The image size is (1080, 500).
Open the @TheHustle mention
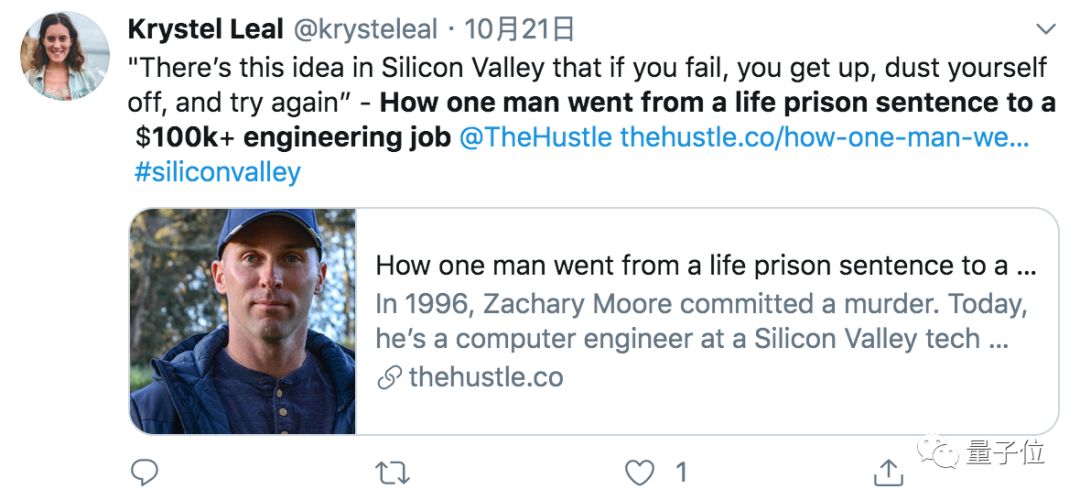click(x=535, y=137)
